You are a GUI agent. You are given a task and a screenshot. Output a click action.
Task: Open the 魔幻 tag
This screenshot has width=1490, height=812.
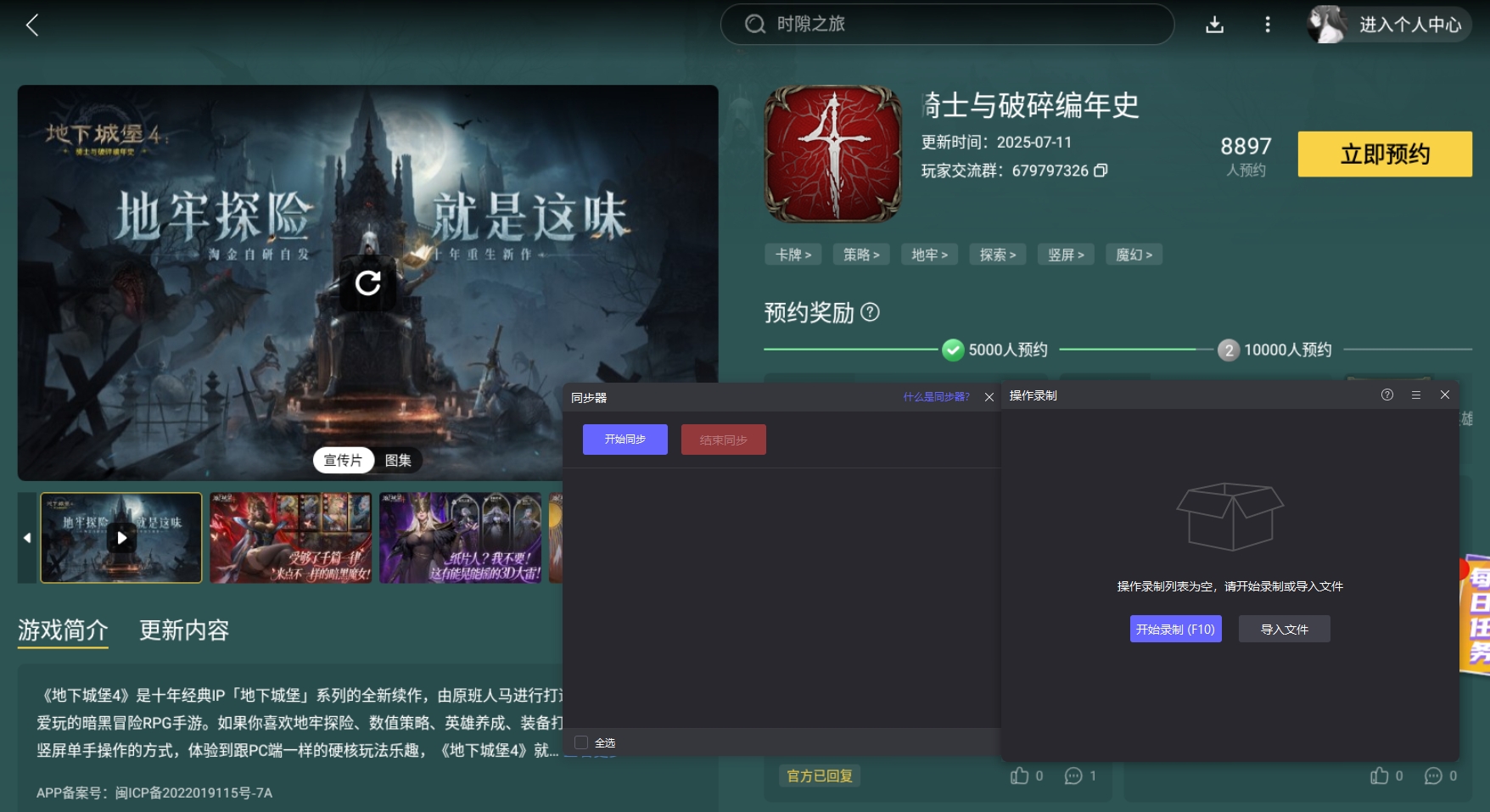click(1134, 255)
